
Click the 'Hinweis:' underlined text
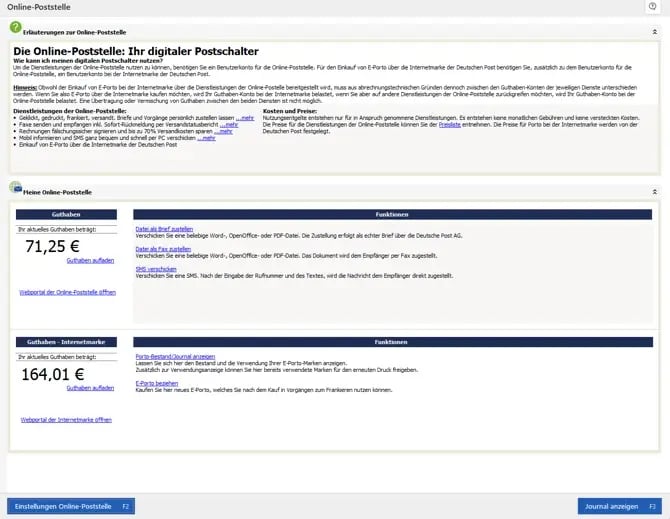pyautogui.click(x=25, y=88)
